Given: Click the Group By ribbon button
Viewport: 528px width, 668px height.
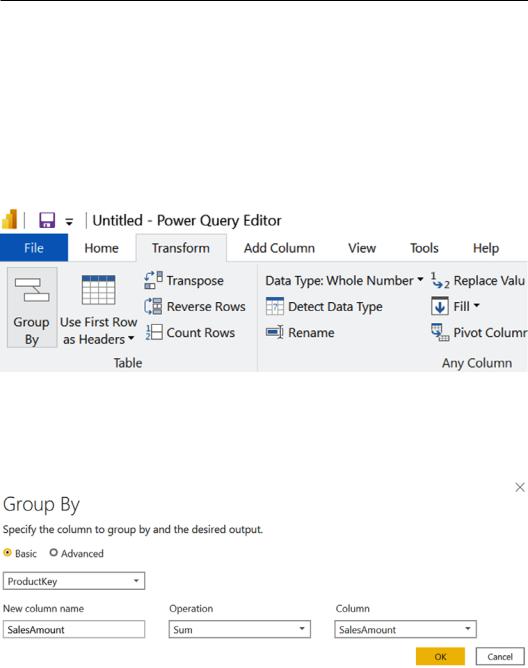Looking at the screenshot, I should tap(32, 308).
